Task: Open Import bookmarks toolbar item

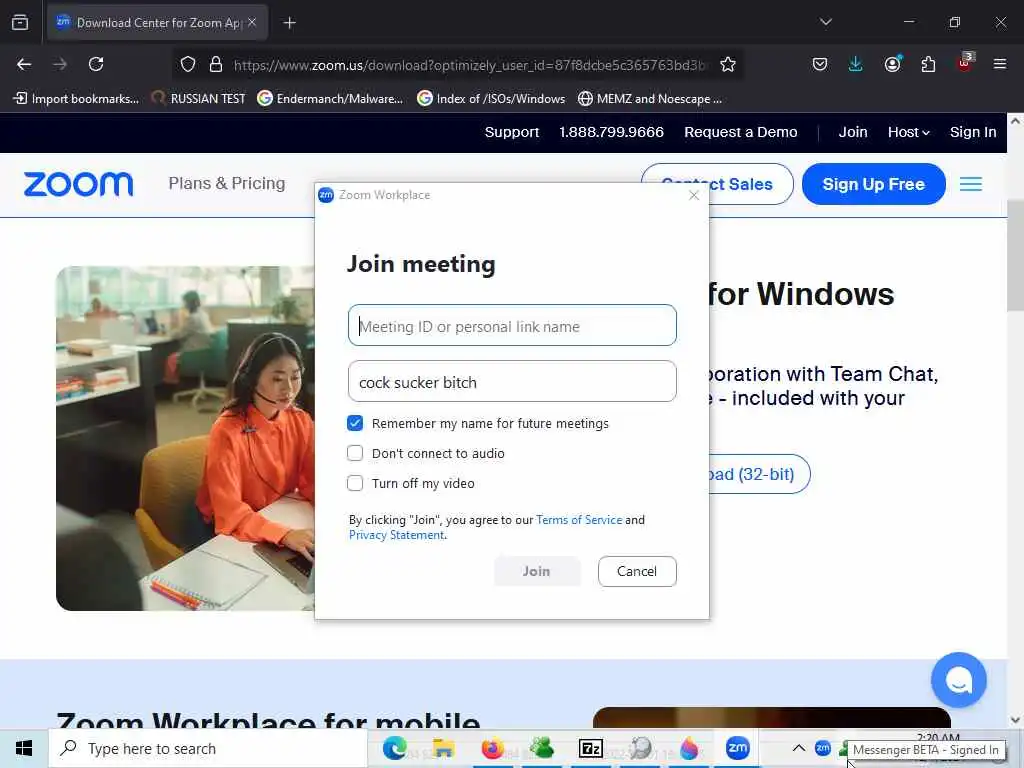Action: tap(76, 99)
